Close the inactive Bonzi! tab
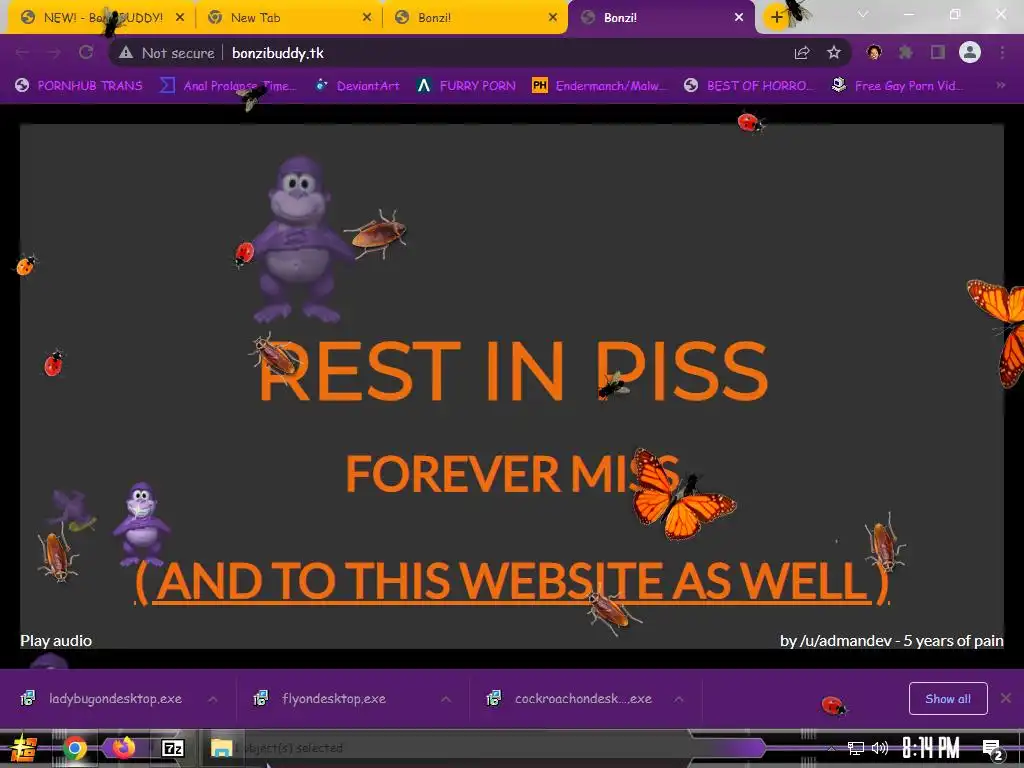Screen dimensions: 1024x768 (x=552, y=18)
